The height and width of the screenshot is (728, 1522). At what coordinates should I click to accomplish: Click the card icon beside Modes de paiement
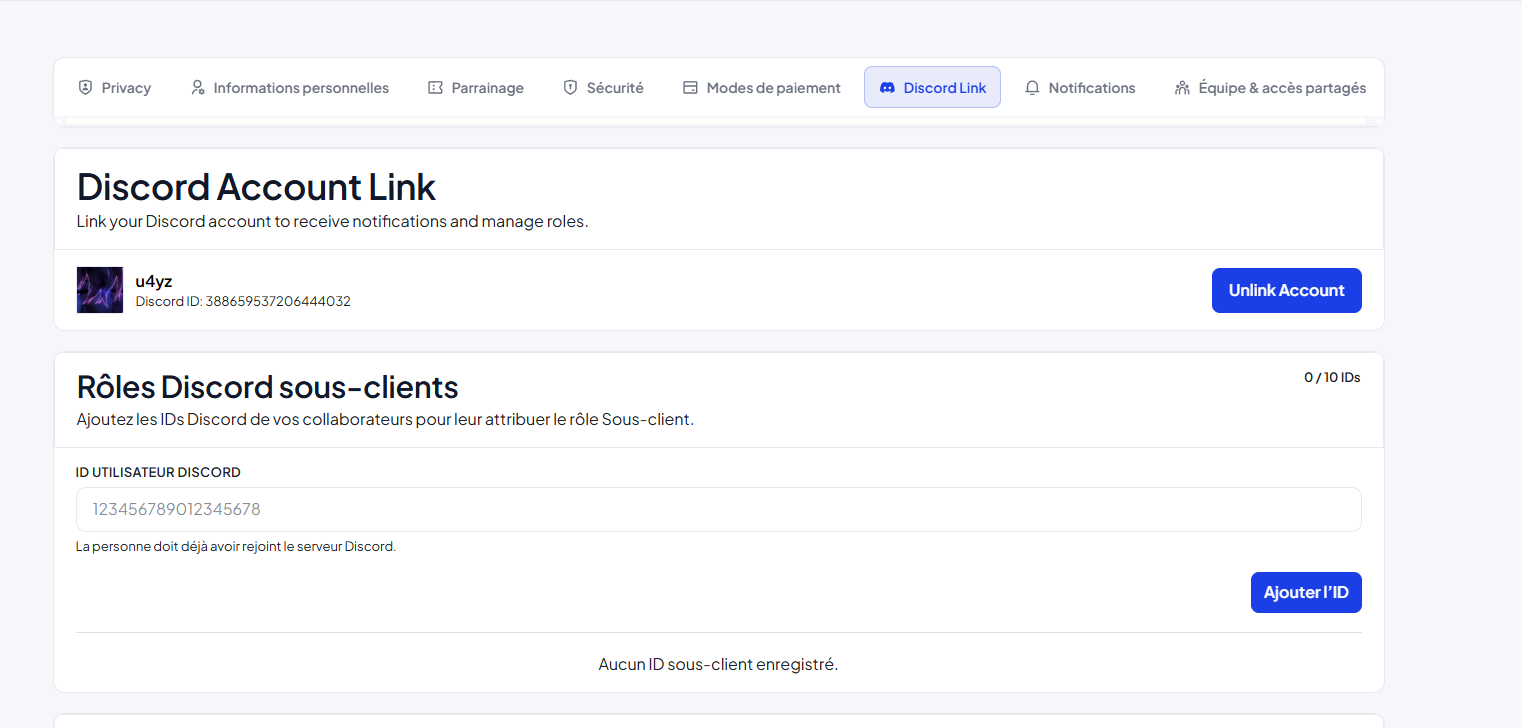click(690, 88)
